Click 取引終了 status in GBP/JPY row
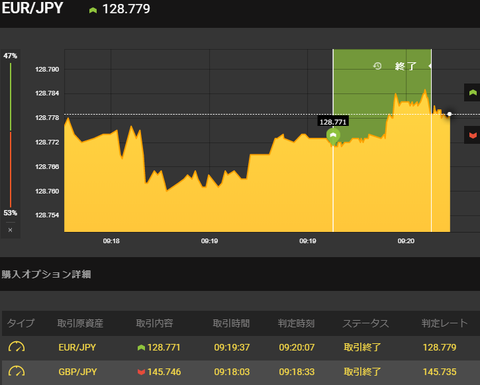This screenshot has height=385, width=480. (x=362, y=372)
